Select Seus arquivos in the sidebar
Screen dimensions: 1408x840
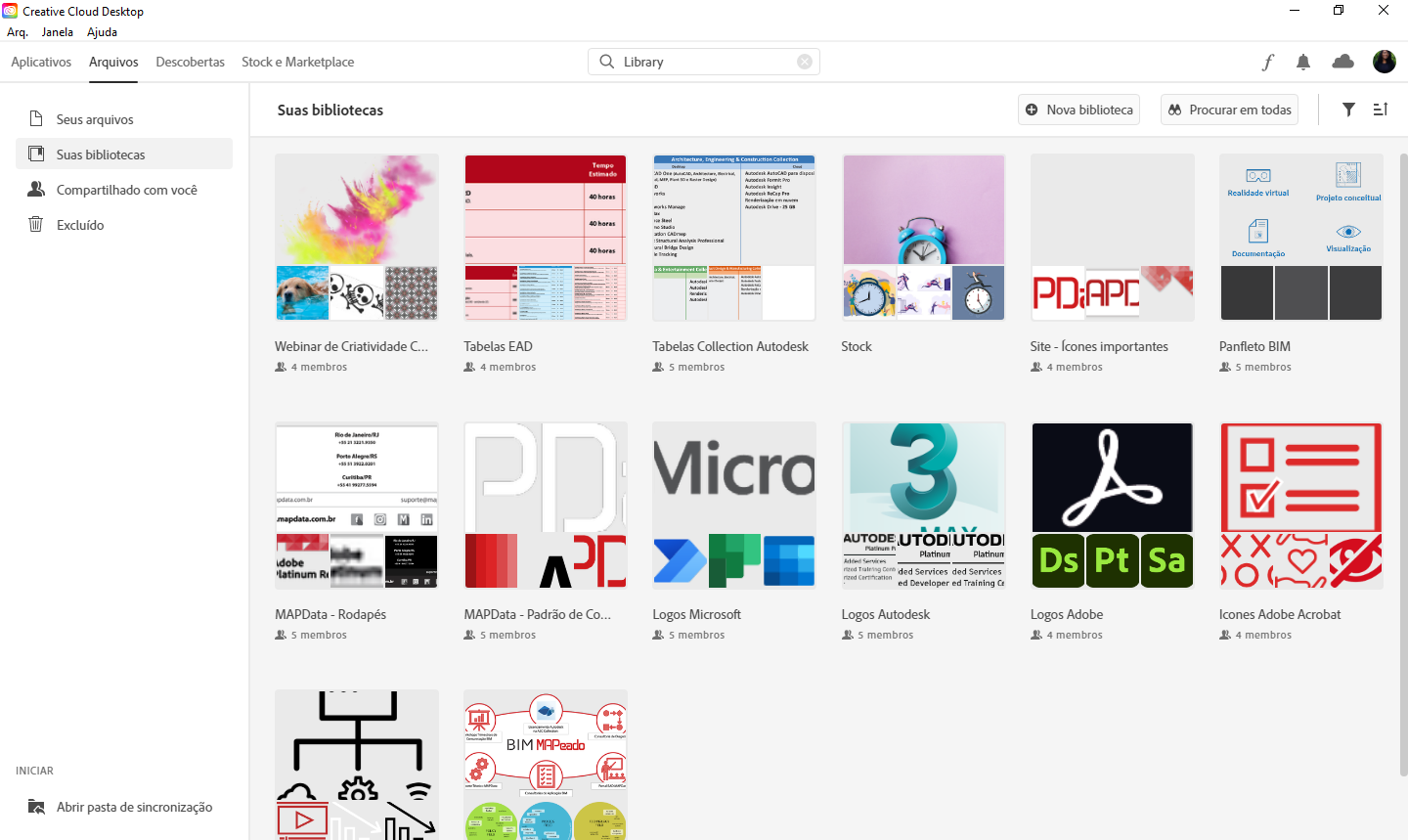point(95,119)
